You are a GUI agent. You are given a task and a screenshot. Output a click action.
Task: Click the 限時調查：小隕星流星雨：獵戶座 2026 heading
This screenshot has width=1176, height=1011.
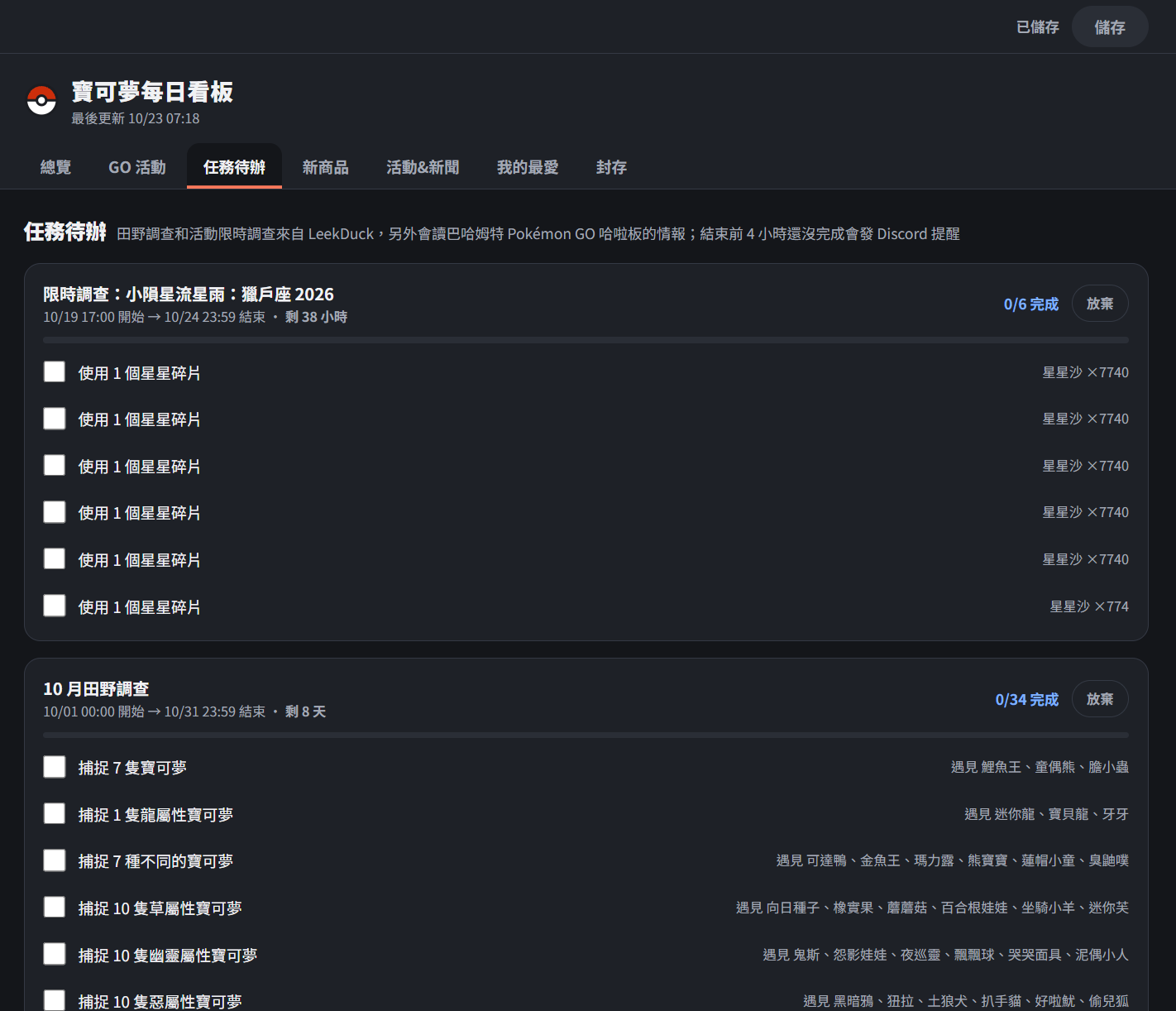(x=189, y=295)
